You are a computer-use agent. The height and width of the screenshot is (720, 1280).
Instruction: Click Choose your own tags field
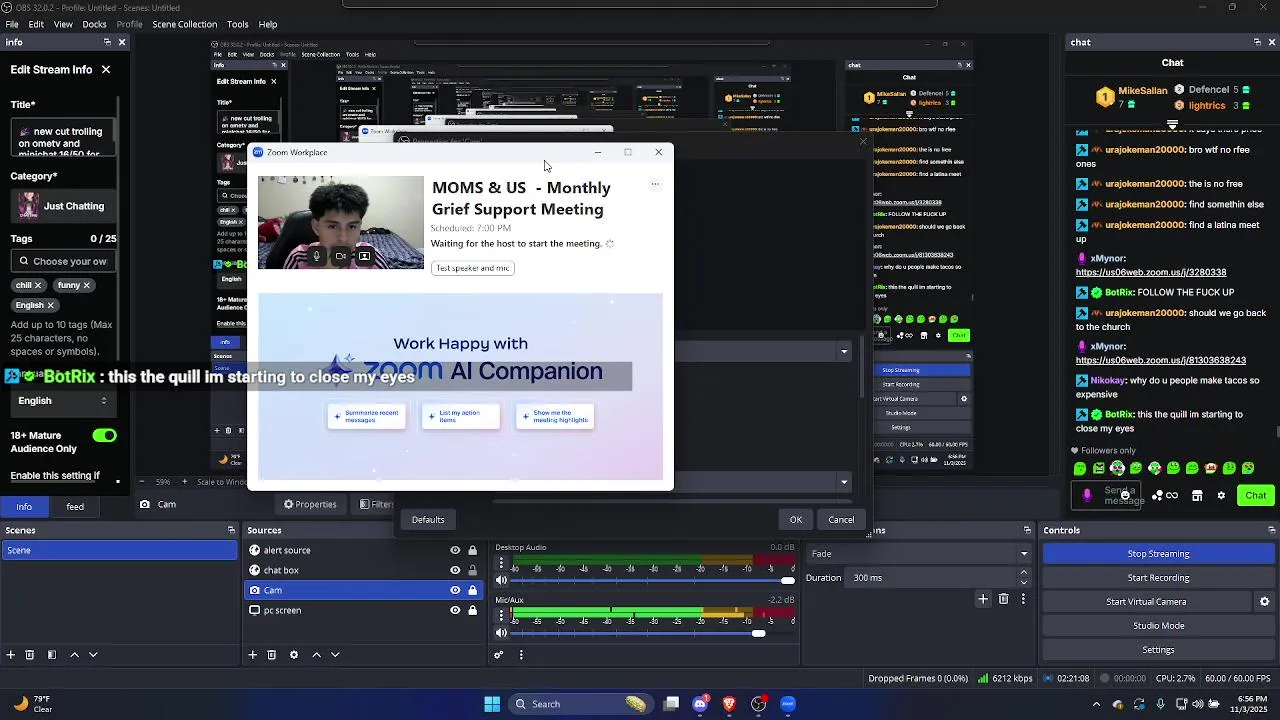point(64,261)
